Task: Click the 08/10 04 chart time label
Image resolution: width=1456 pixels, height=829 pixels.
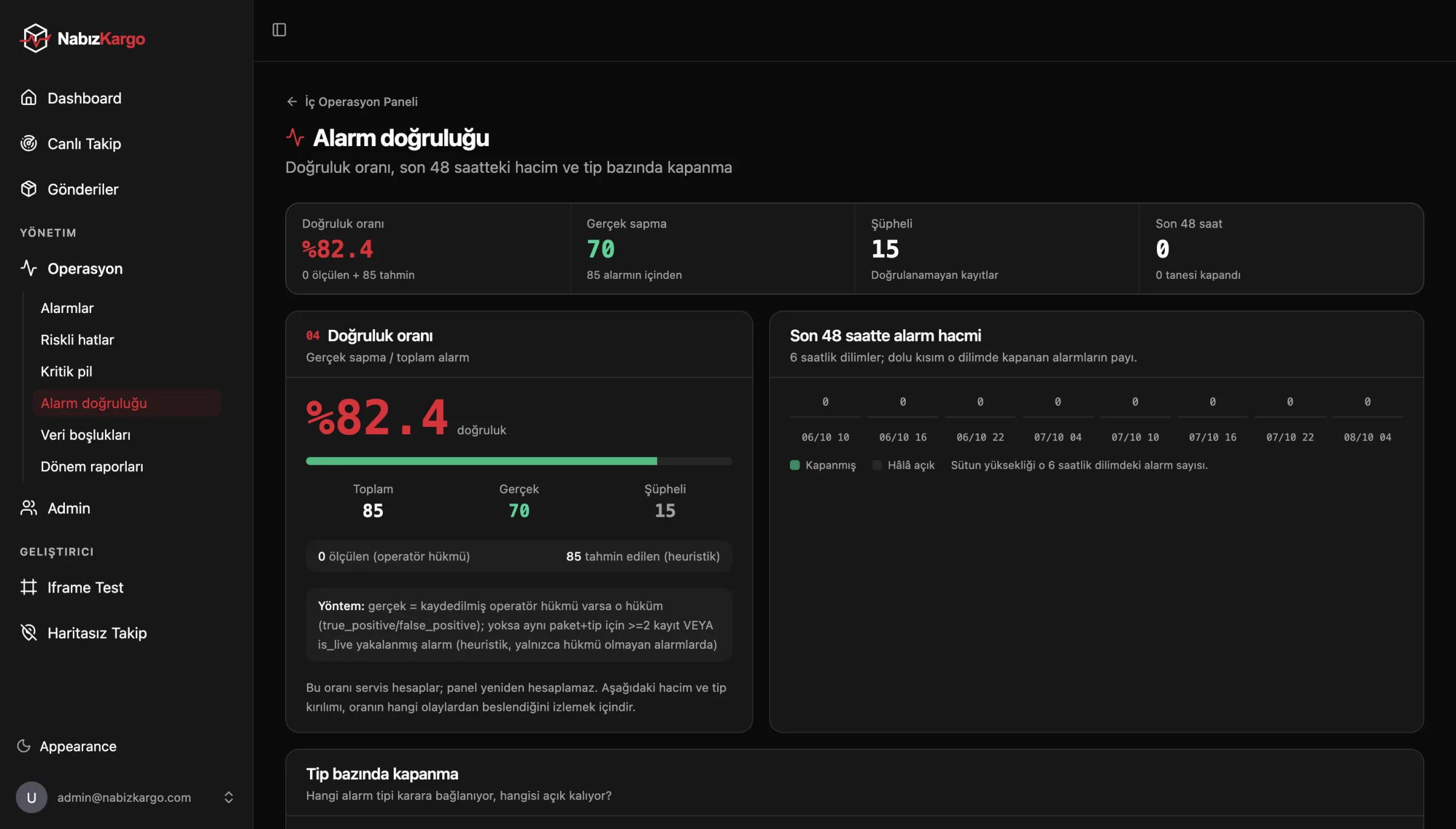Action: click(x=1367, y=437)
